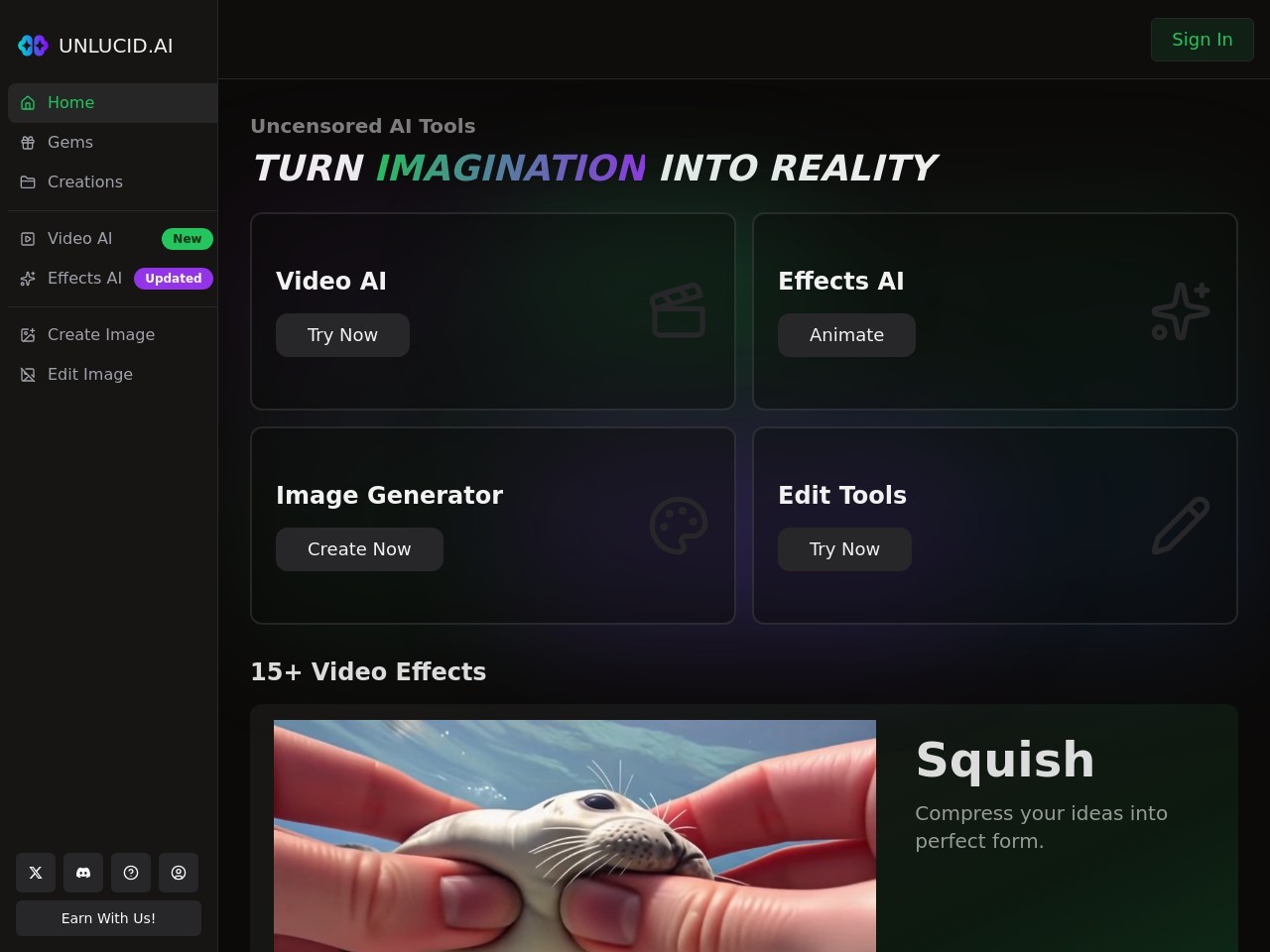Click Animate in the Effects AI card
1270x952 pixels.
pos(846,335)
